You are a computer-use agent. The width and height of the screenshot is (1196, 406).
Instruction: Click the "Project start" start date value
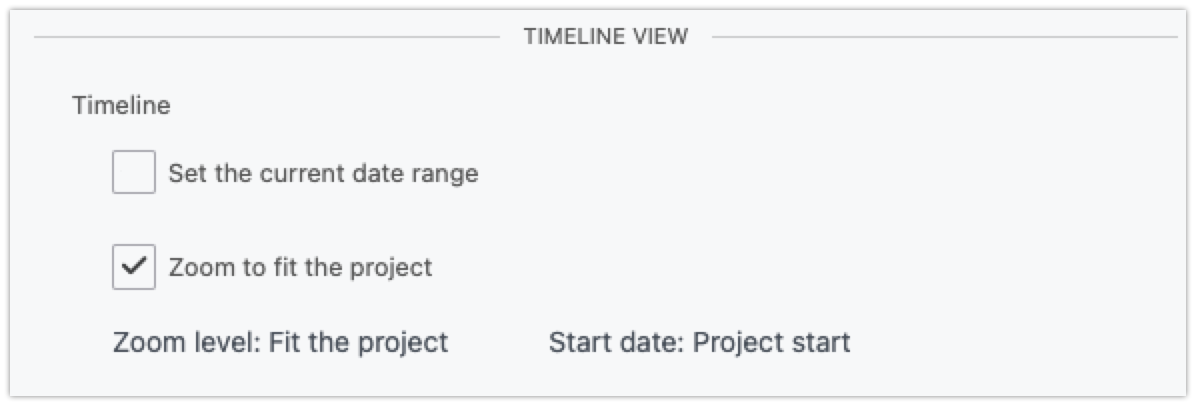771,343
